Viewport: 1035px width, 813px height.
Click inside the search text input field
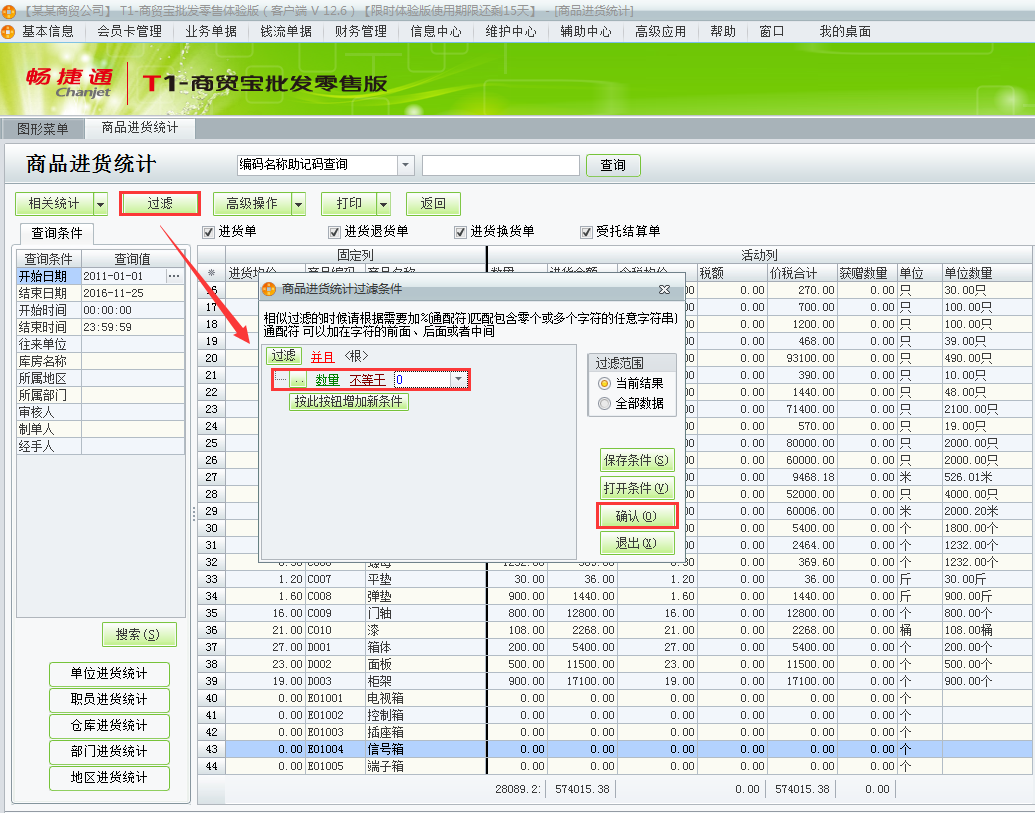pyautogui.click(x=499, y=164)
